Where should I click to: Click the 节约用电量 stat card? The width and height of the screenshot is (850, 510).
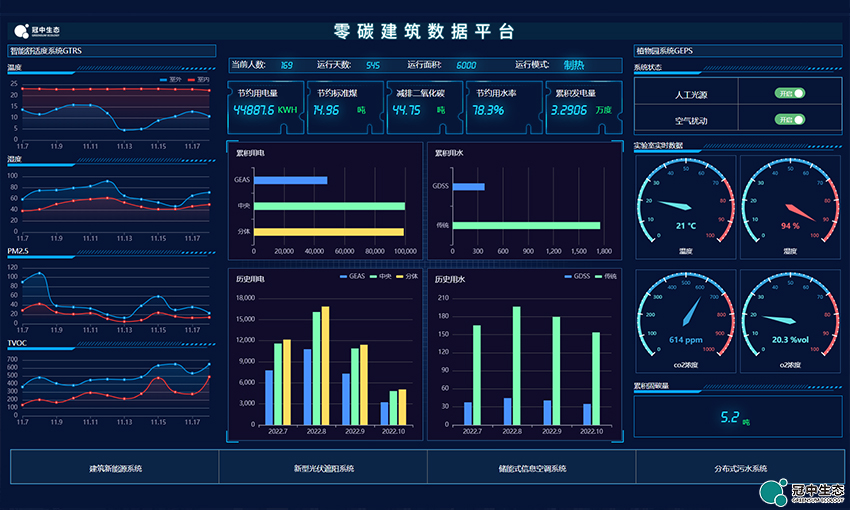click(266, 104)
